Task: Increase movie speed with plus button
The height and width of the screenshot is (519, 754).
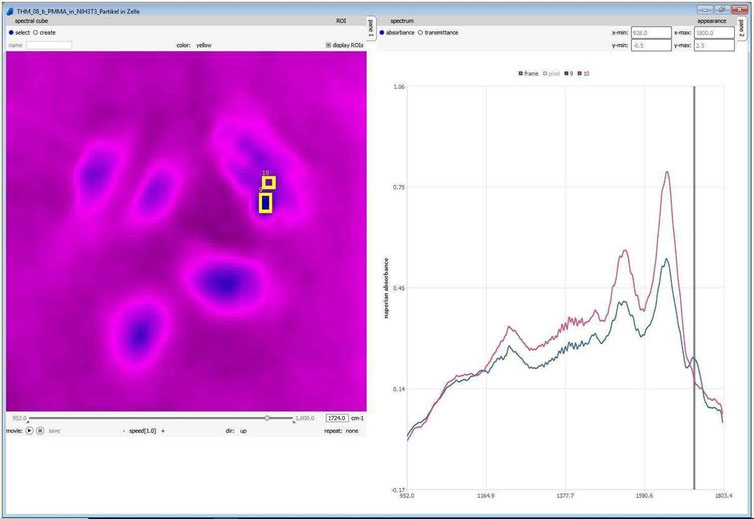Action: click(163, 430)
